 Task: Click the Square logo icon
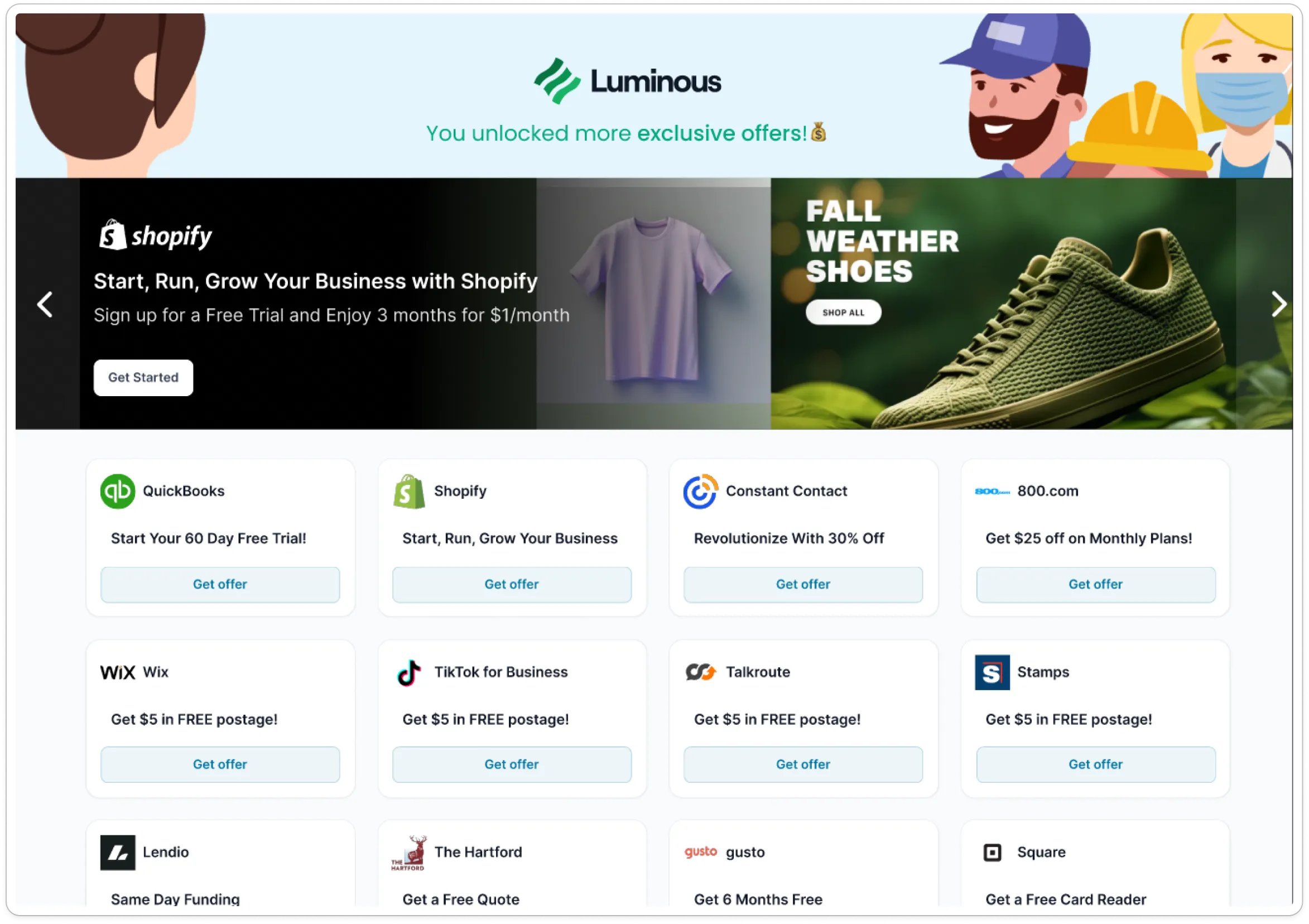tap(993, 853)
